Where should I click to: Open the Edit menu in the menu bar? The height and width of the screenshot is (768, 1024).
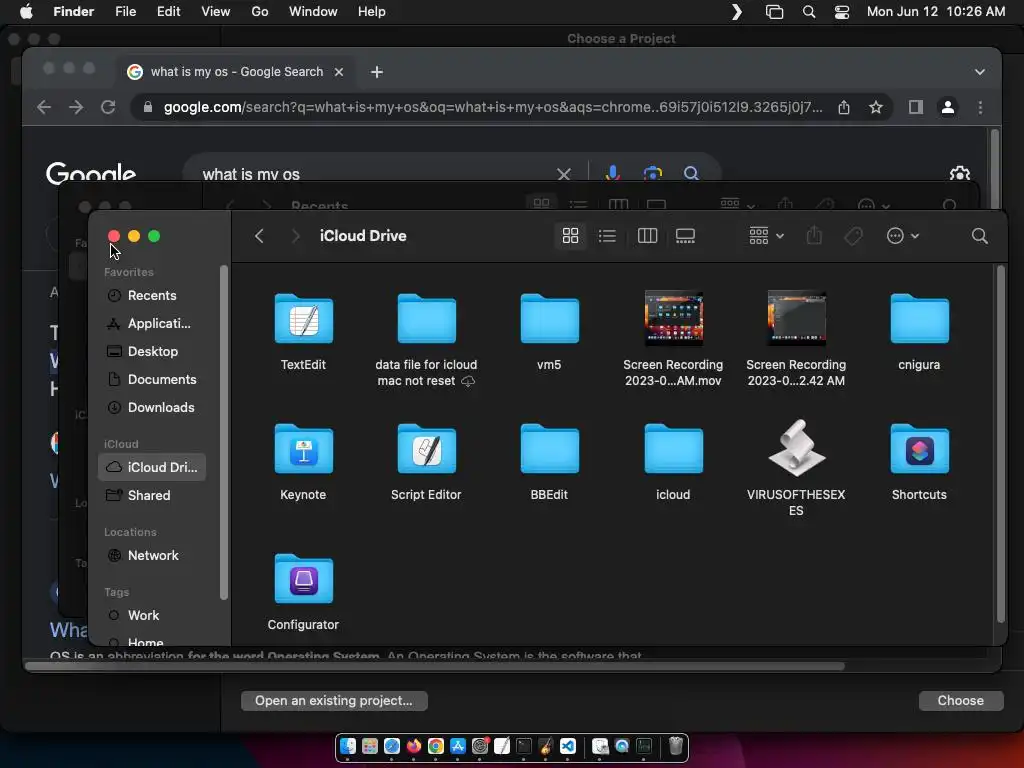pos(168,12)
